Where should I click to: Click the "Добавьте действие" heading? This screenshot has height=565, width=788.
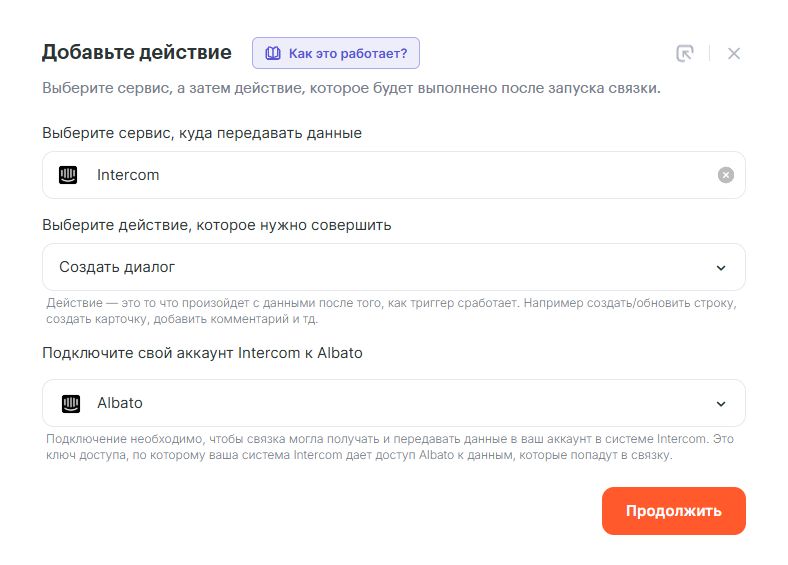tap(136, 52)
